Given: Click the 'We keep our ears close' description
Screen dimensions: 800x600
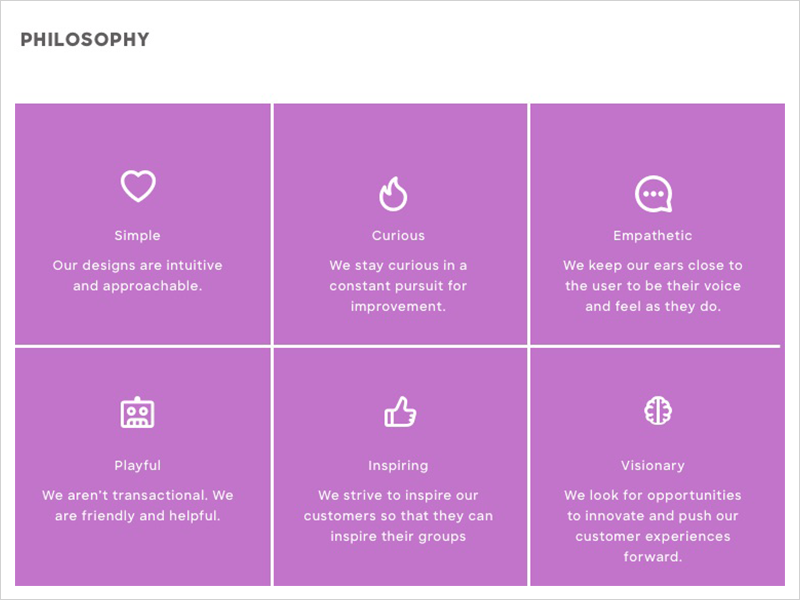Looking at the screenshot, I should tap(653, 286).
